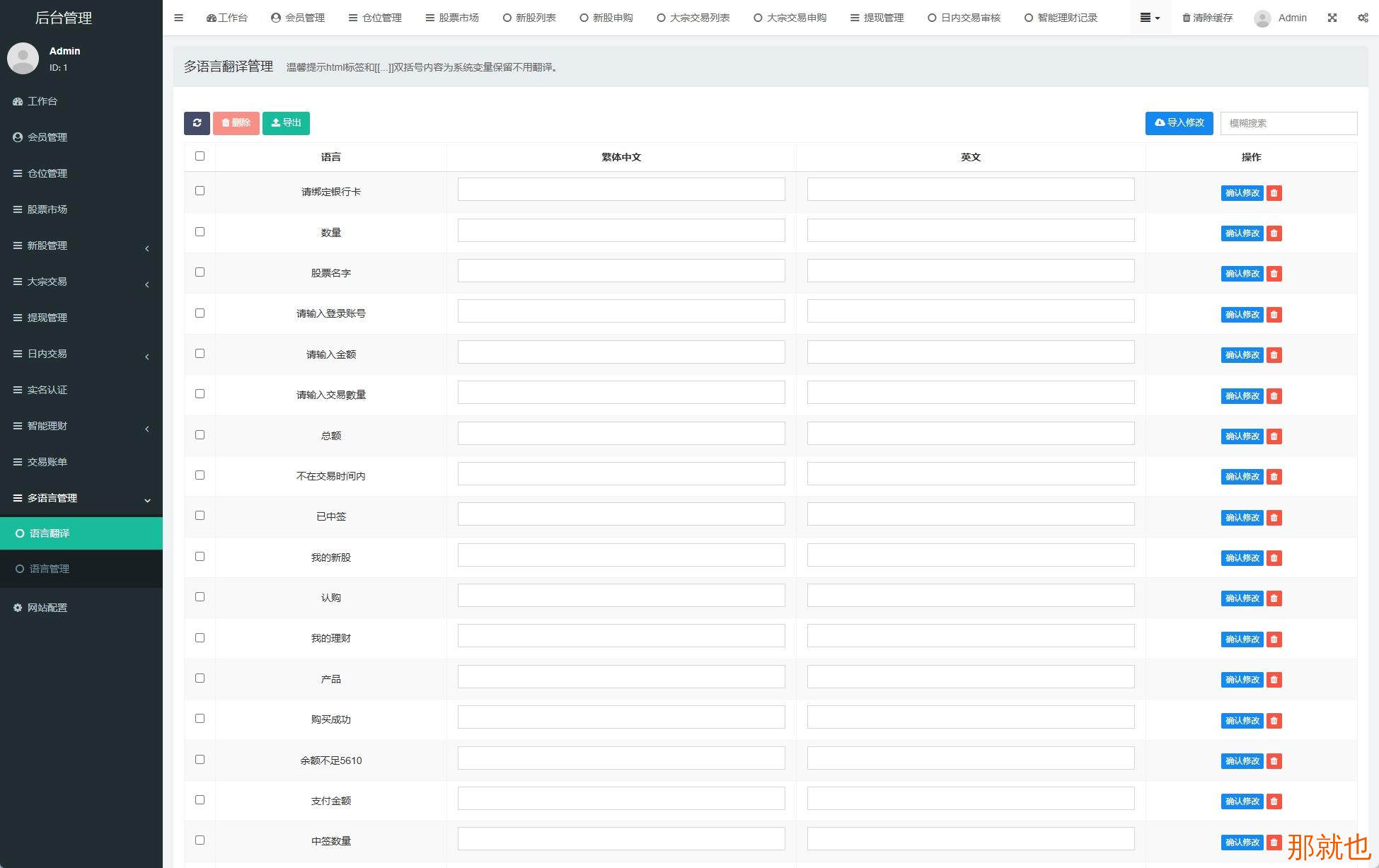Toggle the select-all checkbox in table header
1379x868 pixels.
coord(200,156)
